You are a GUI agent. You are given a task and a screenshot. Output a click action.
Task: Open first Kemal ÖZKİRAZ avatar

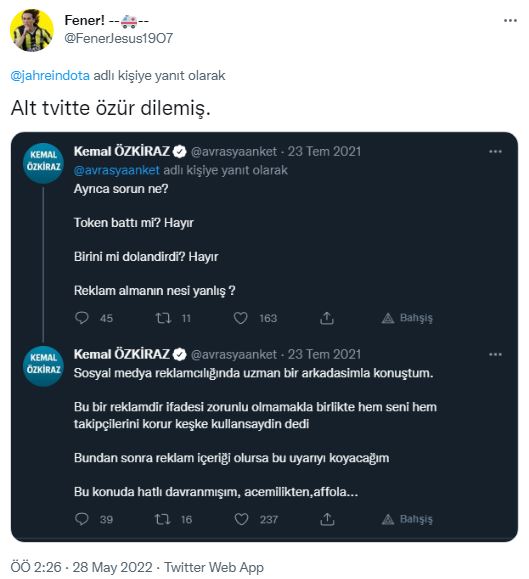[x=44, y=163]
